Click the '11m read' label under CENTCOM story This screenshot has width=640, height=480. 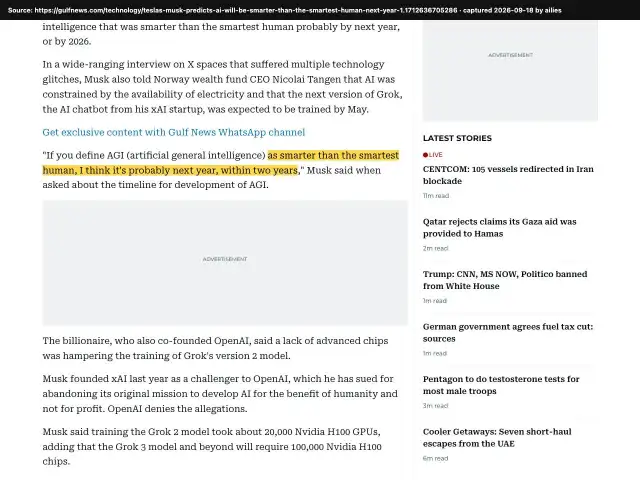click(436, 196)
